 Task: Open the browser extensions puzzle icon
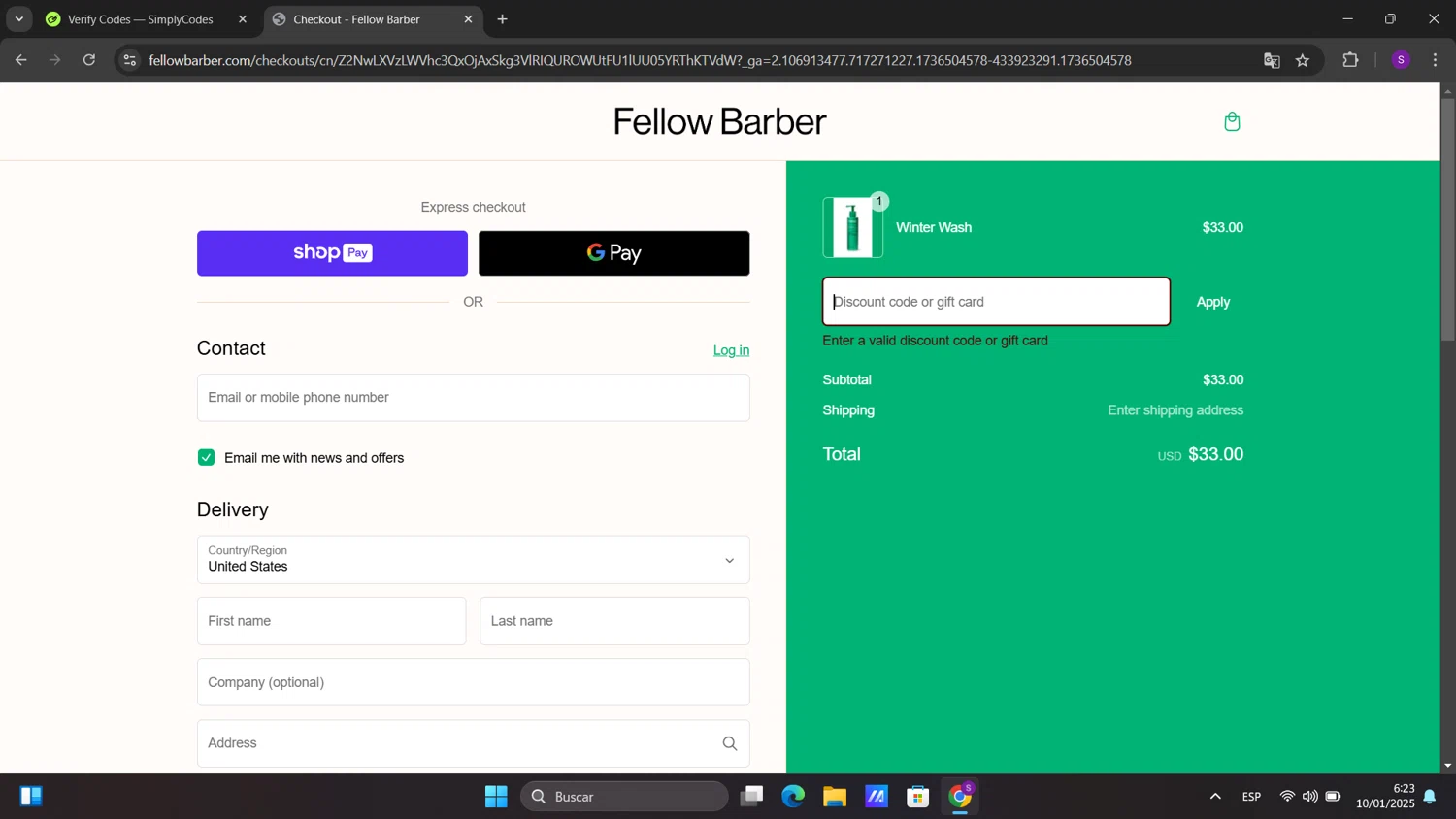tap(1350, 60)
